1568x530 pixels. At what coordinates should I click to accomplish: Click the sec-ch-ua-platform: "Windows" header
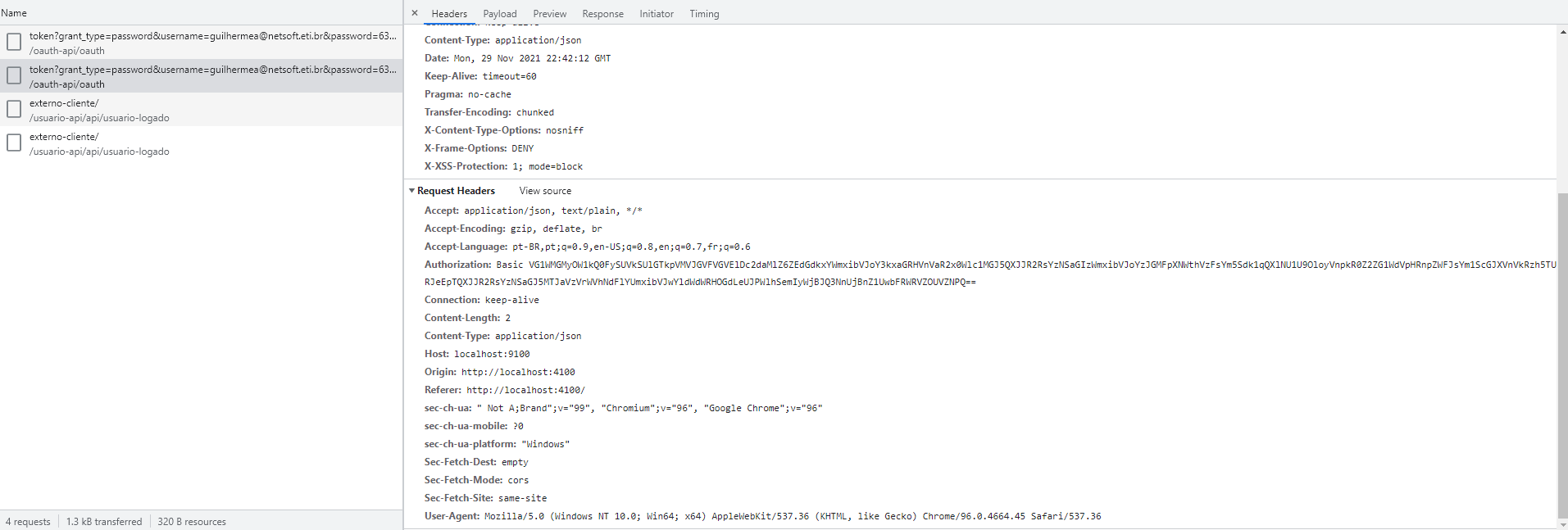497,444
